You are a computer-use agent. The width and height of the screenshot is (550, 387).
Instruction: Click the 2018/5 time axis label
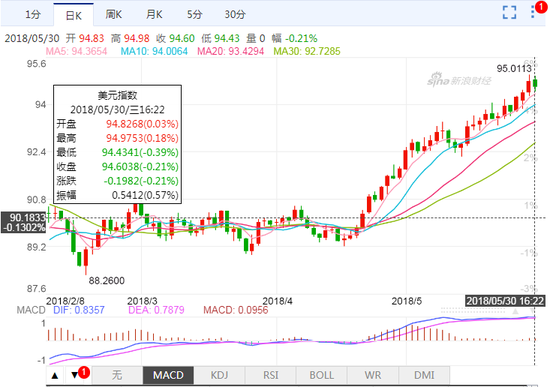pos(407,301)
